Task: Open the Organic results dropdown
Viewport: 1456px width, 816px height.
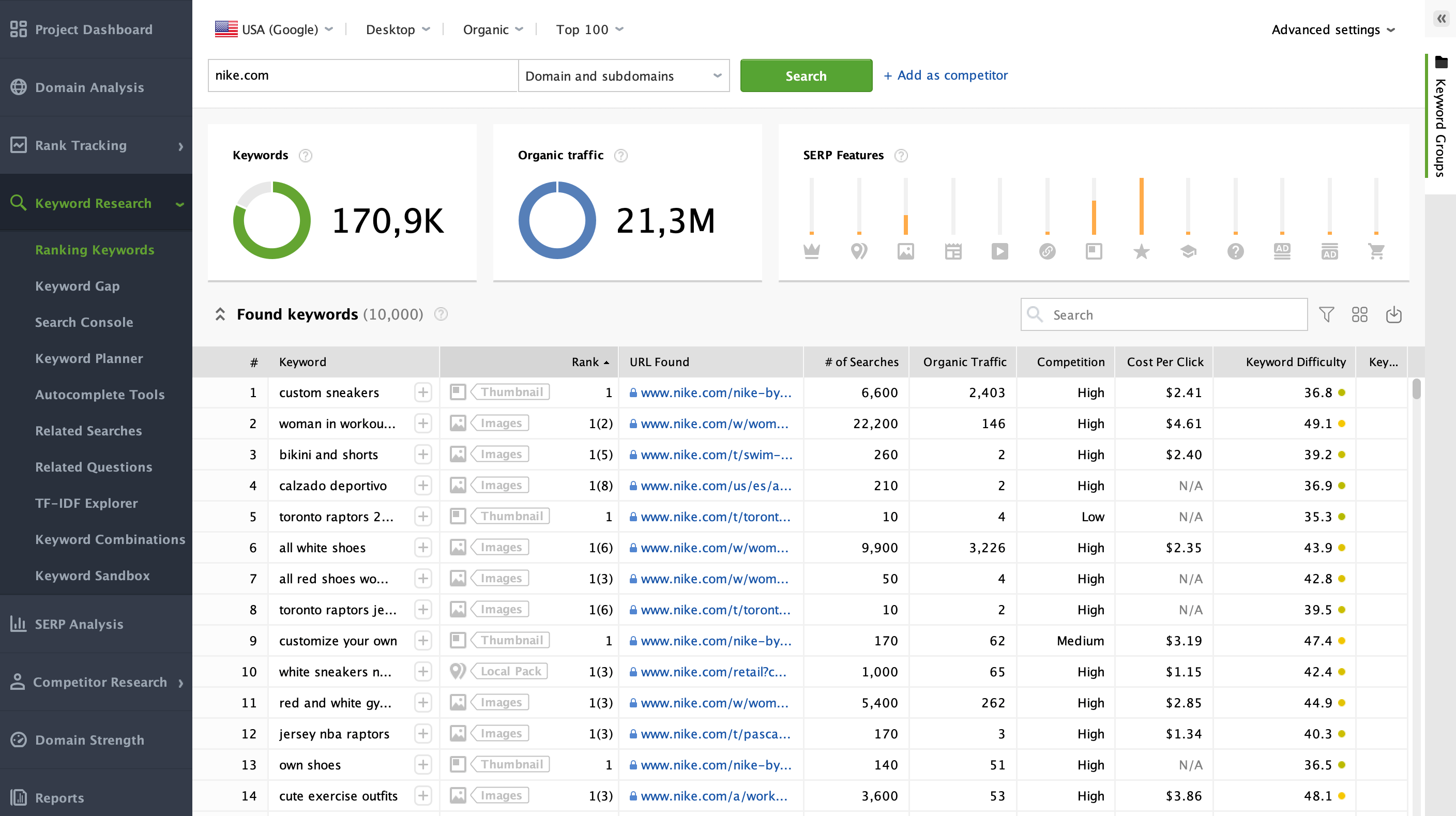Action: click(493, 29)
